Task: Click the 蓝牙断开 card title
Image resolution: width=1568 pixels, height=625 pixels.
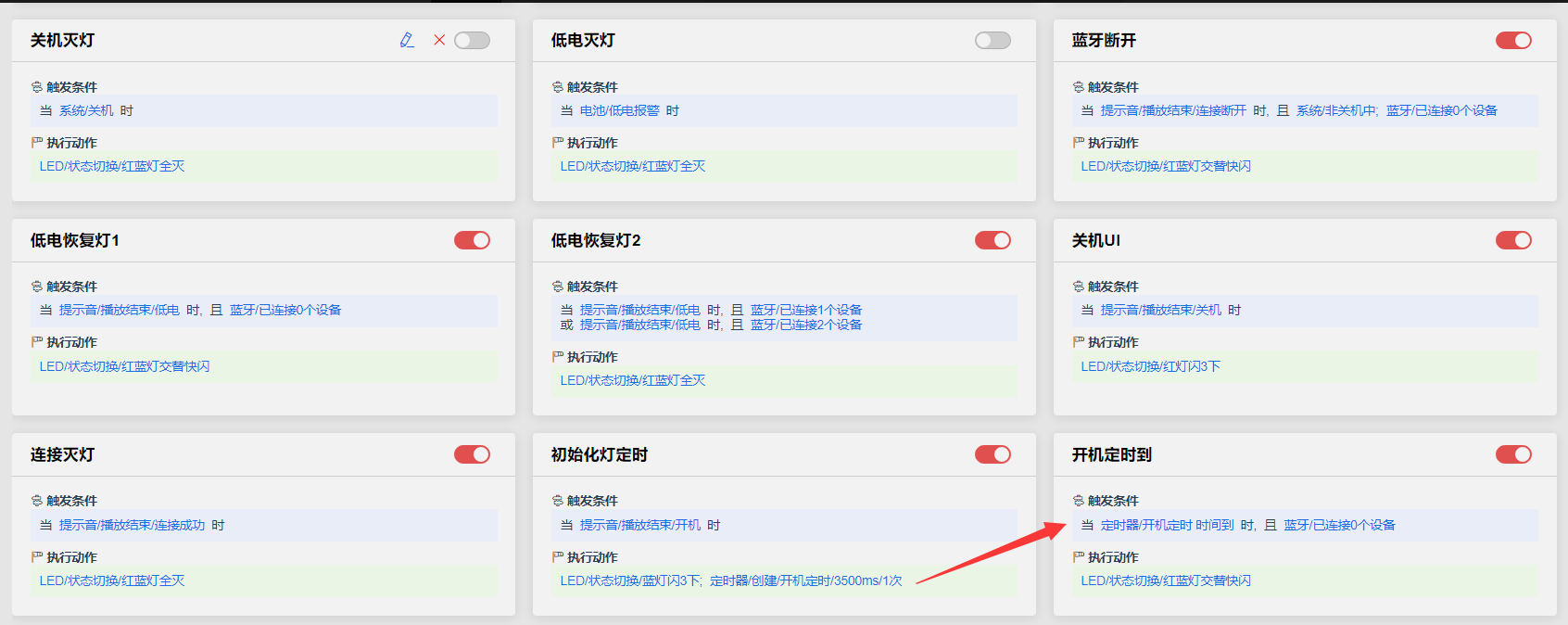Action: pos(1104,40)
